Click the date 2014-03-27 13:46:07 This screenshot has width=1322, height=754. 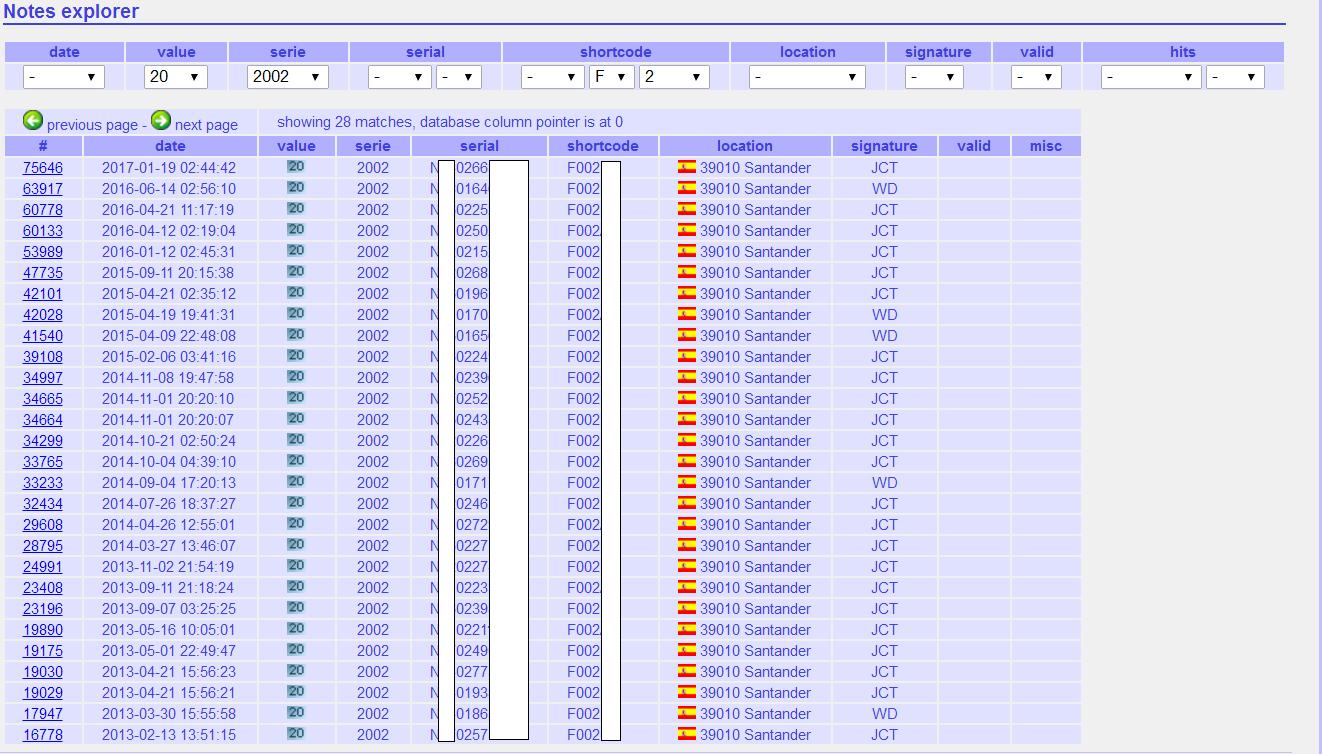[x=169, y=546]
